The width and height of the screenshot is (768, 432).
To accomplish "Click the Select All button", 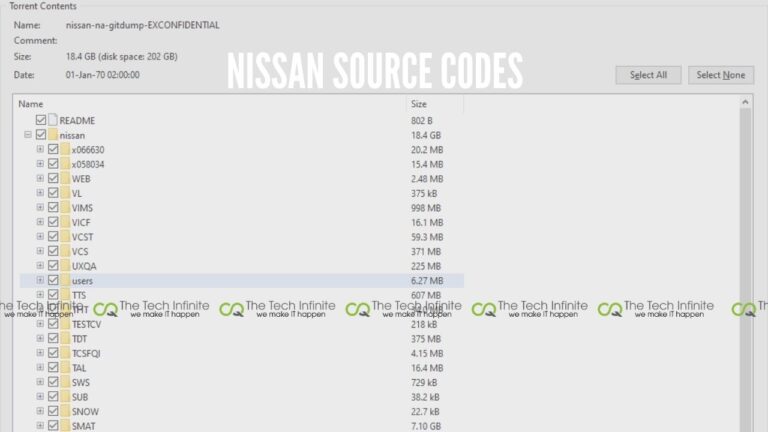I will coord(648,75).
